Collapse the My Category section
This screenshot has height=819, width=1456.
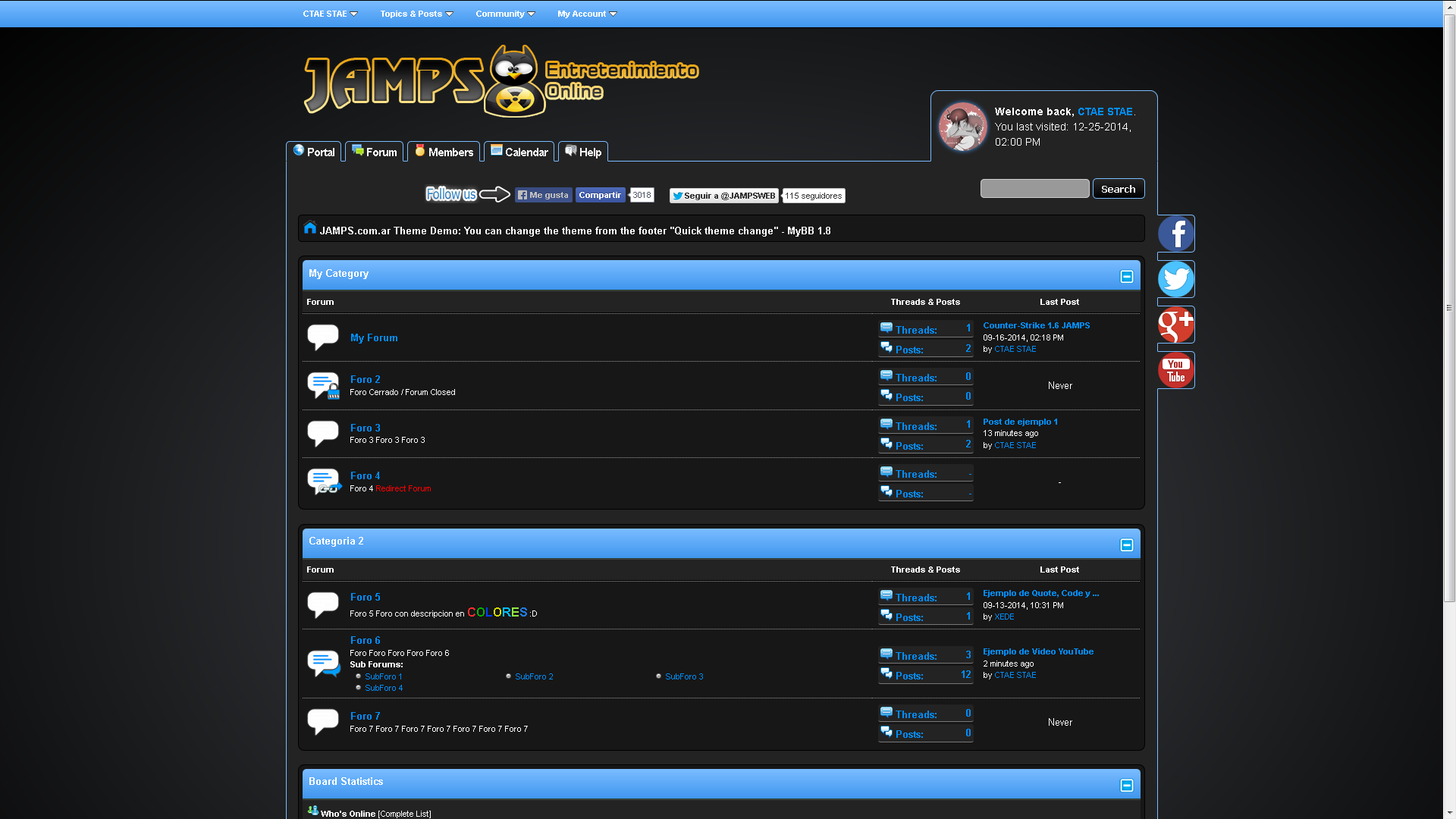click(x=1126, y=277)
